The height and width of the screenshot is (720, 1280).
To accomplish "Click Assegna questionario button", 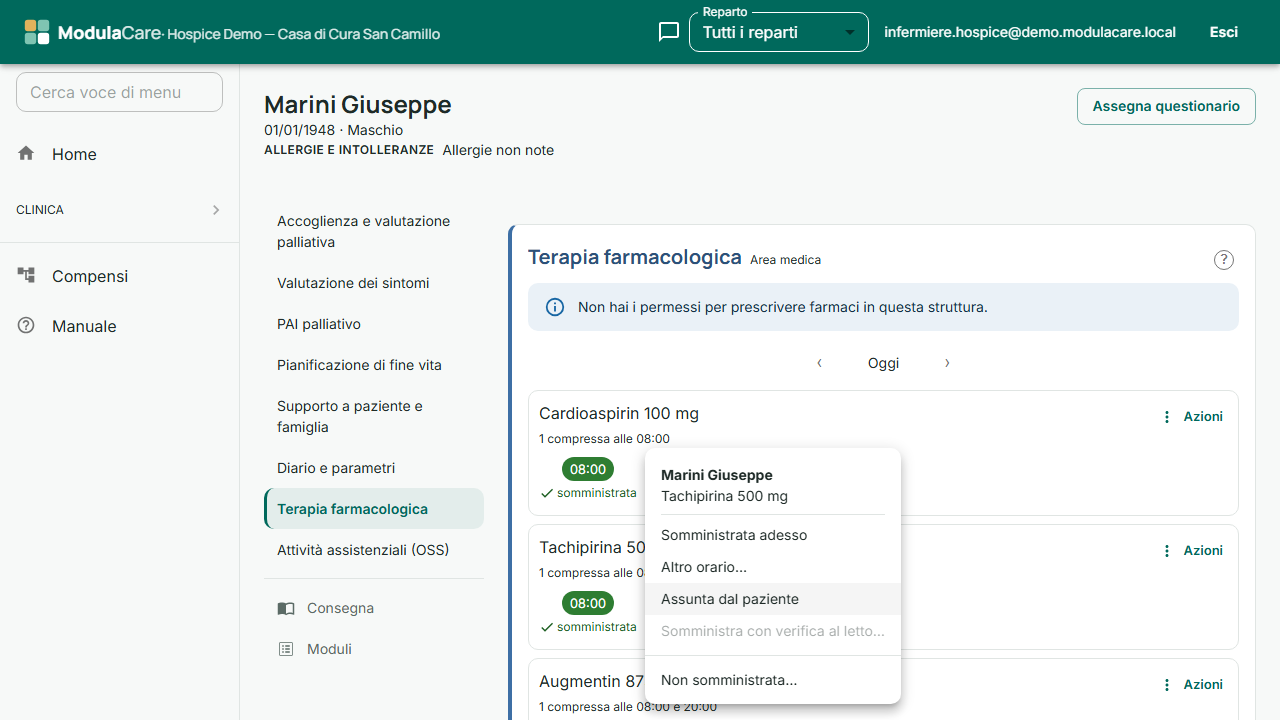I will click(1166, 106).
